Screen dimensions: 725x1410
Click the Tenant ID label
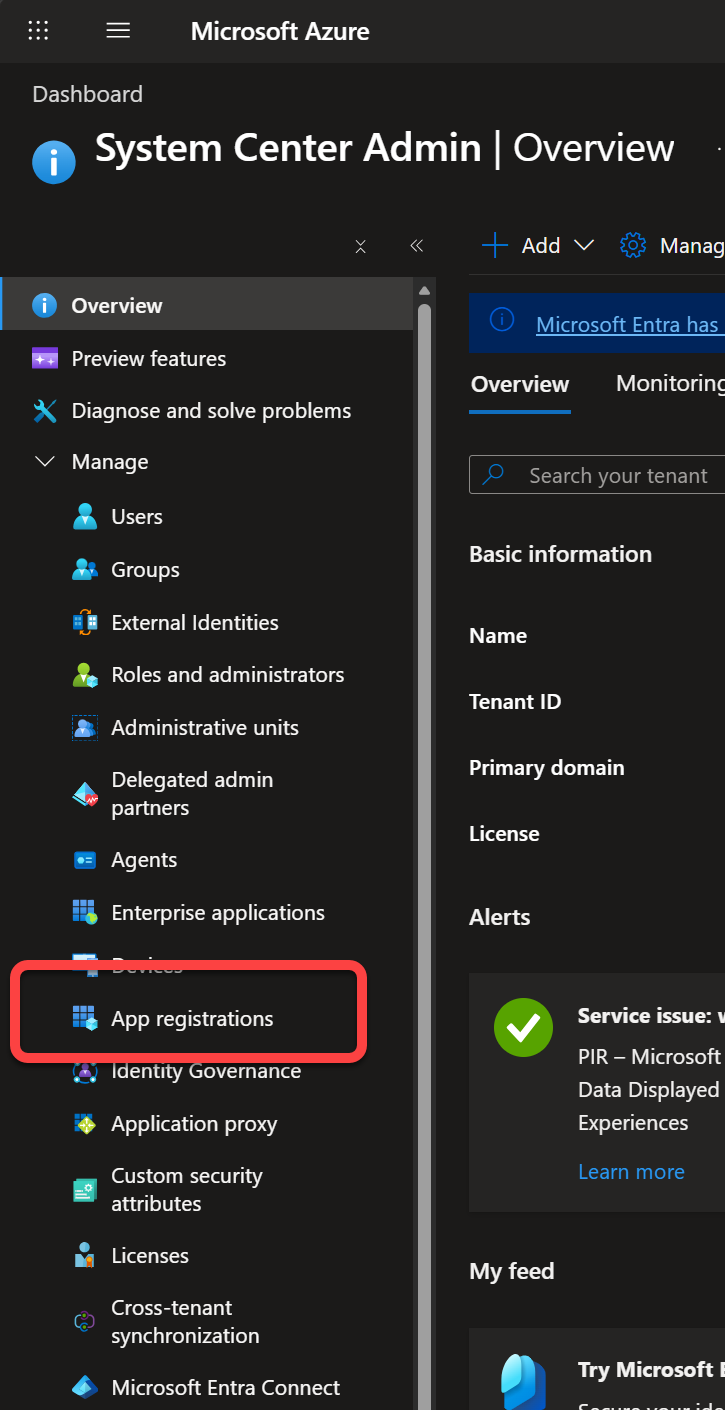(515, 702)
